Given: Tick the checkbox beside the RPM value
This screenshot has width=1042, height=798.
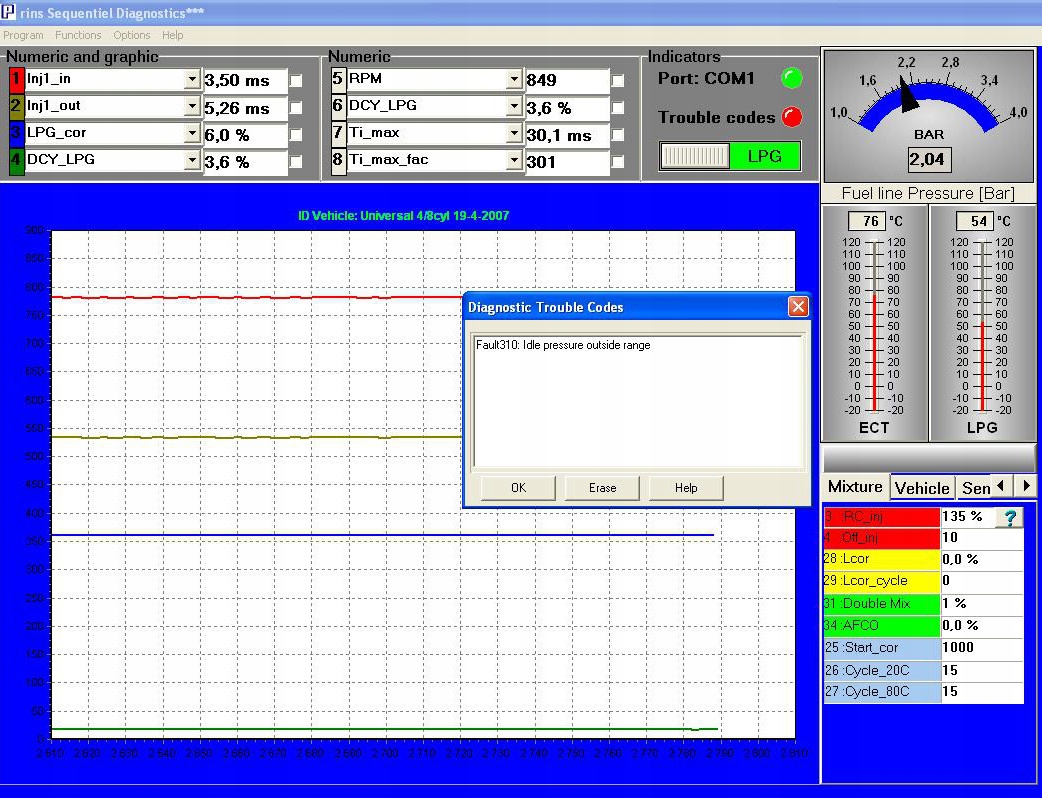Looking at the screenshot, I should click(x=618, y=80).
